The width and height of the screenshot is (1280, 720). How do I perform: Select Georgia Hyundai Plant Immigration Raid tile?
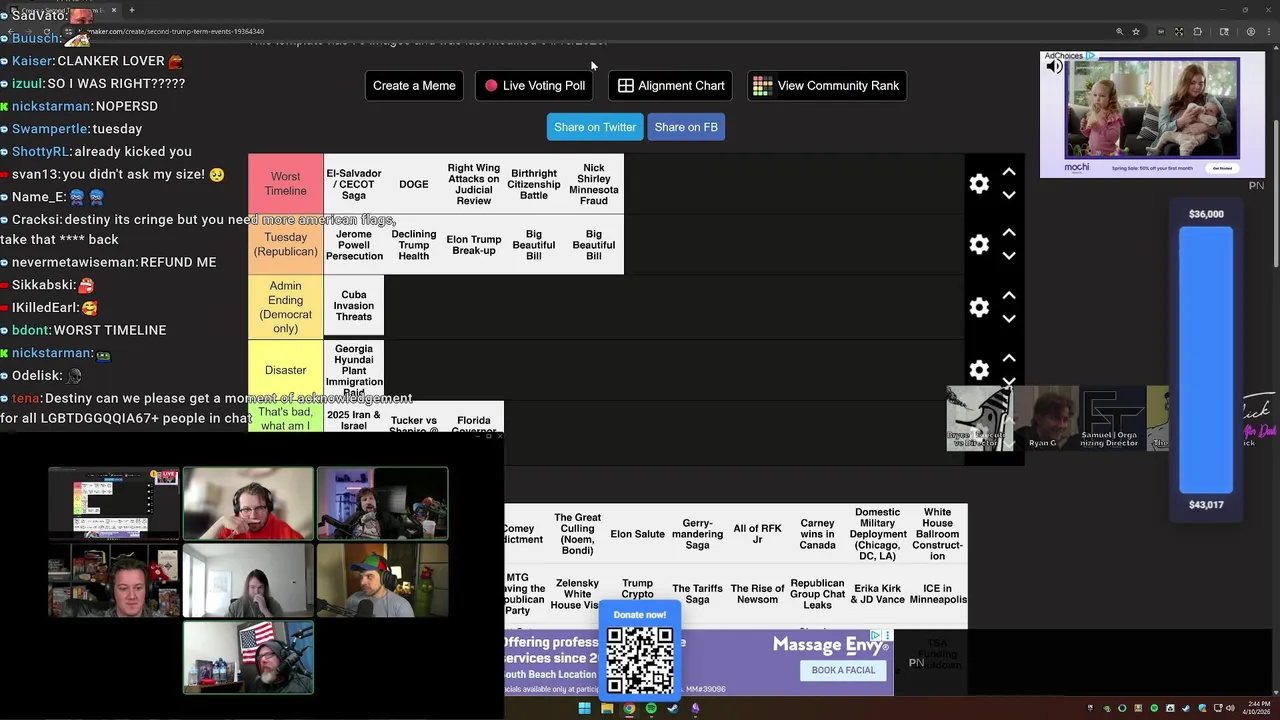[354, 369]
